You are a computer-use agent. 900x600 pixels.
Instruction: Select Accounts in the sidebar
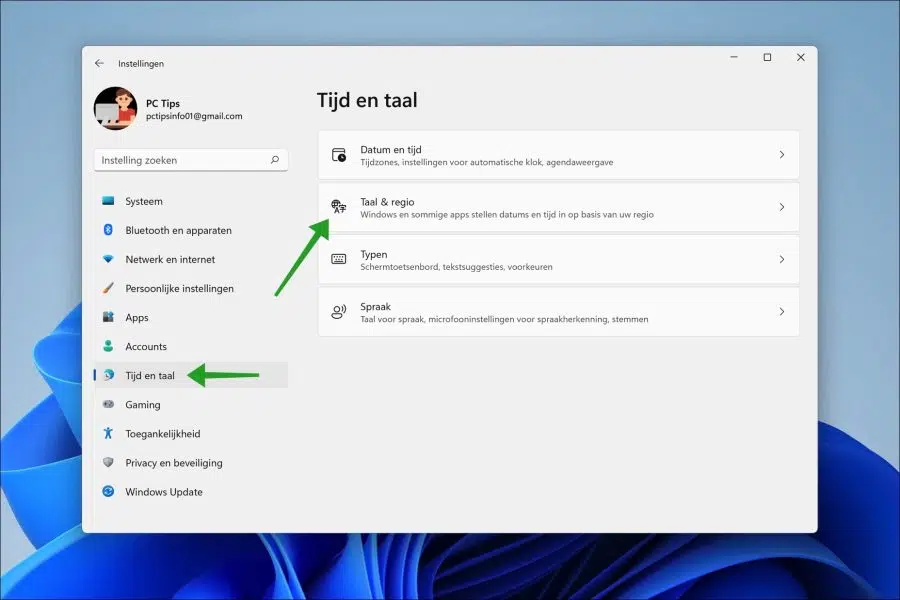pyautogui.click(x=191, y=346)
